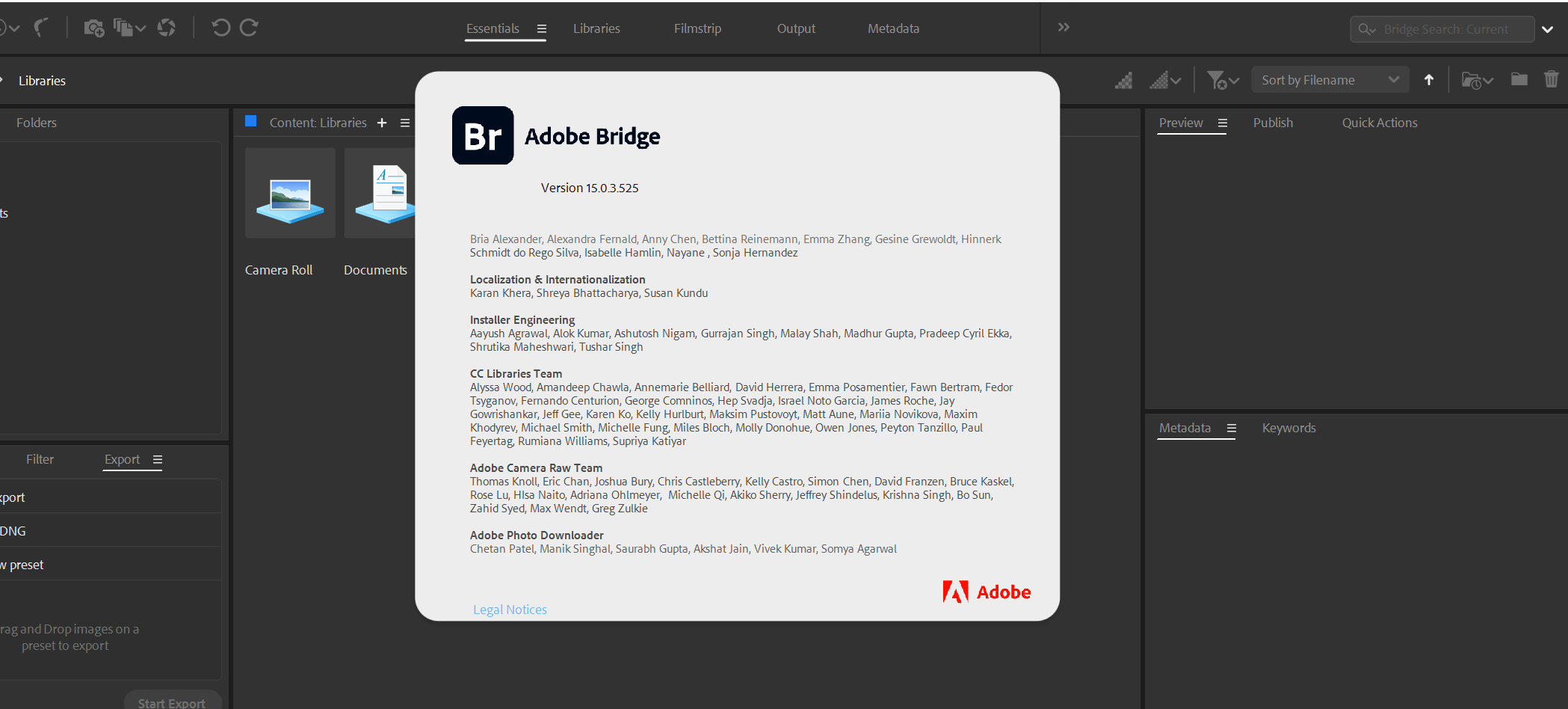Switch to Essentials workspace
The image size is (1568, 709).
[x=493, y=28]
